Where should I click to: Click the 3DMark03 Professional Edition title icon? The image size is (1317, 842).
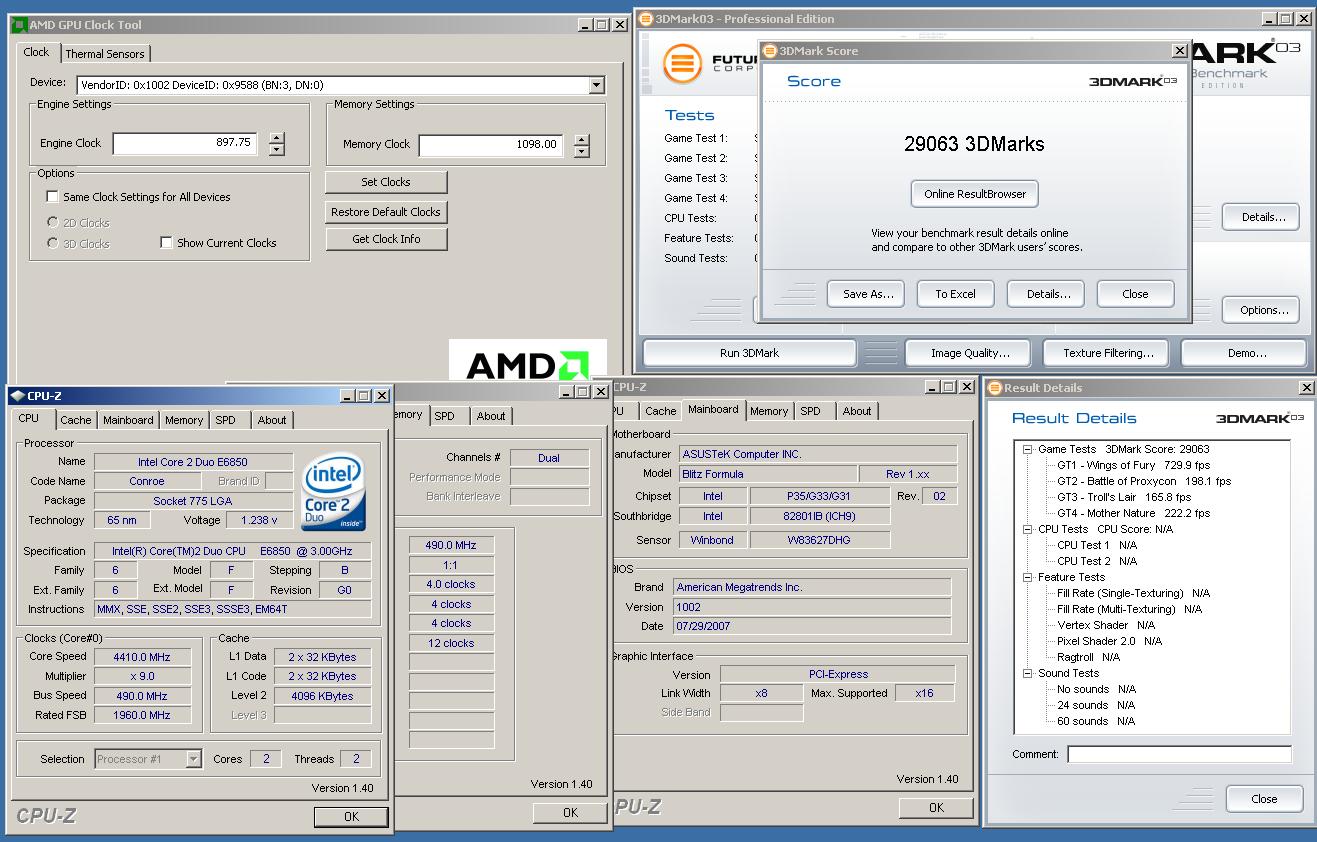pyautogui.click(x=645, y=19)
